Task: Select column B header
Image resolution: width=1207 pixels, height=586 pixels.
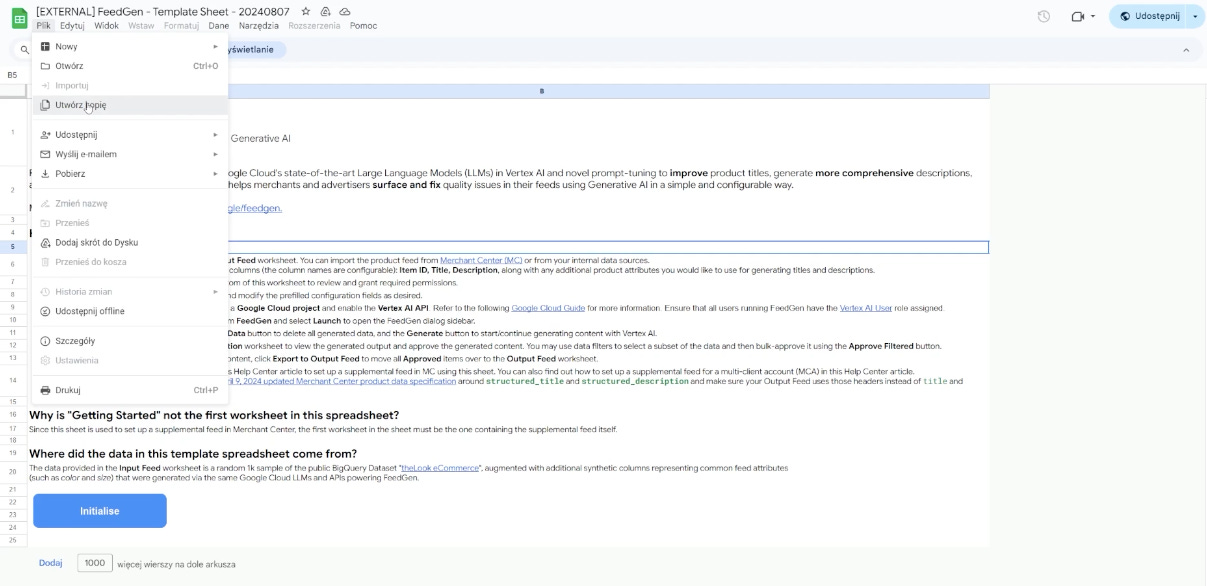Action: [x=542, y=91]
